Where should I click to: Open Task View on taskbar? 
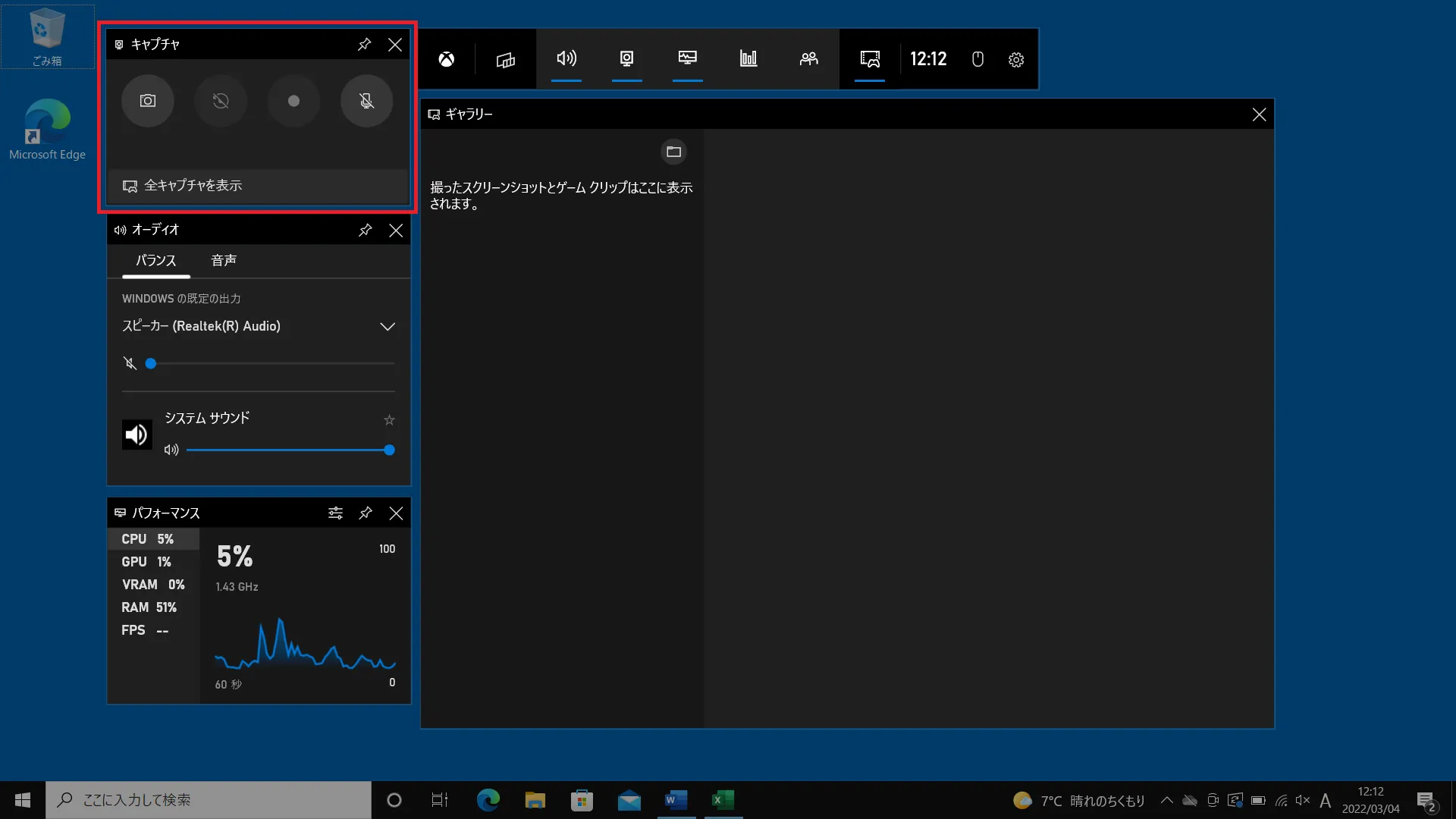tap(440, 800)
